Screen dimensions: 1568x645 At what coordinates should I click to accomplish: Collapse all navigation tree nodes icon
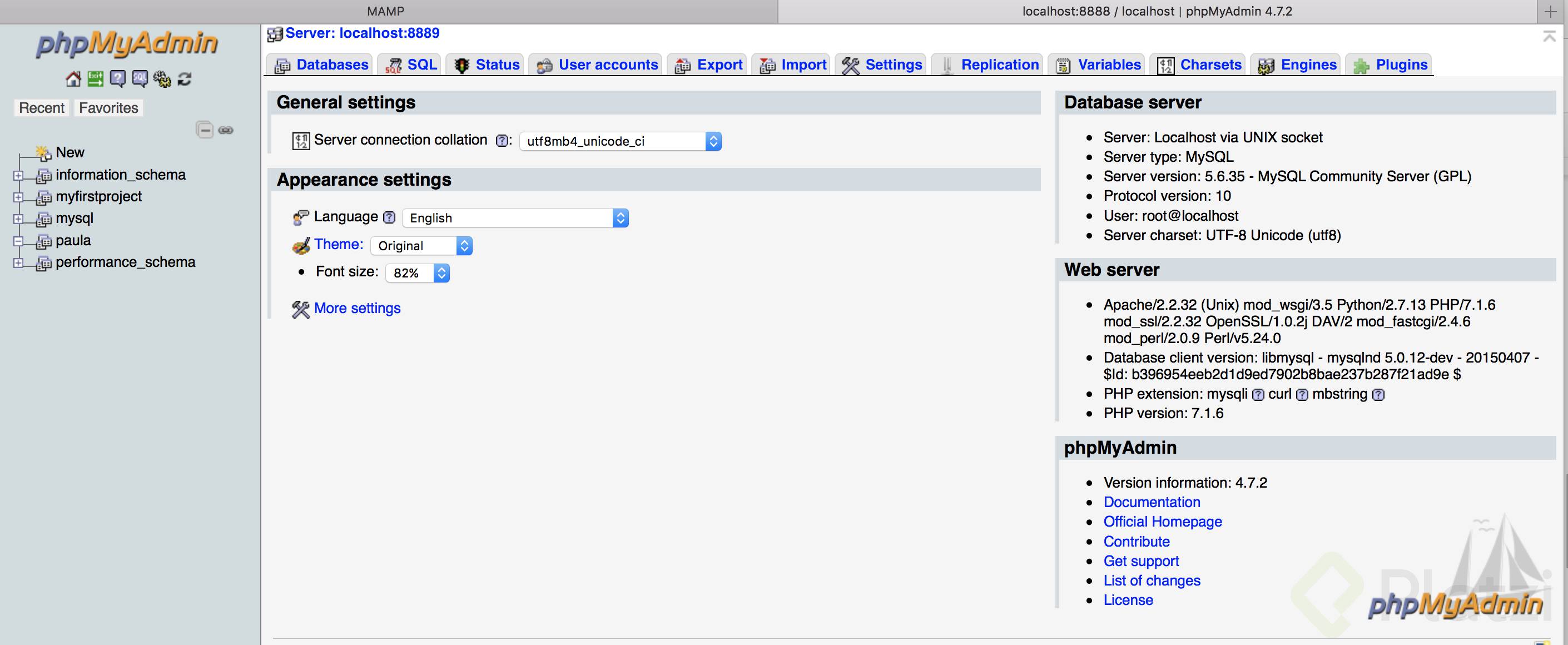[205, 130]
